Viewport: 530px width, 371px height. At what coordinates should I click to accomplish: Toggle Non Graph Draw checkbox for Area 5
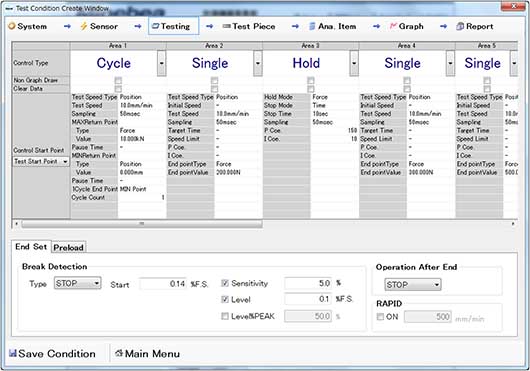click(487, 80)
